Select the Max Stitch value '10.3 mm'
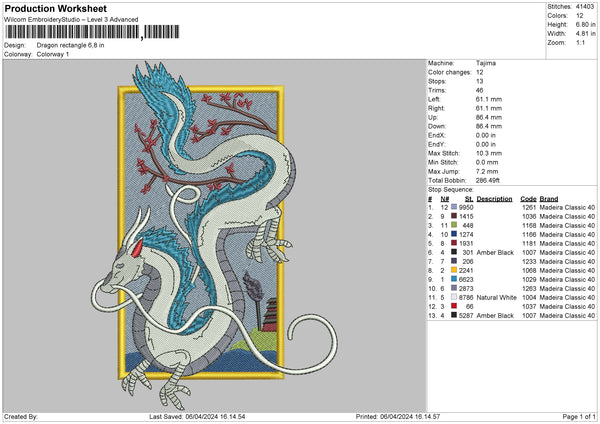 [489, 153]
